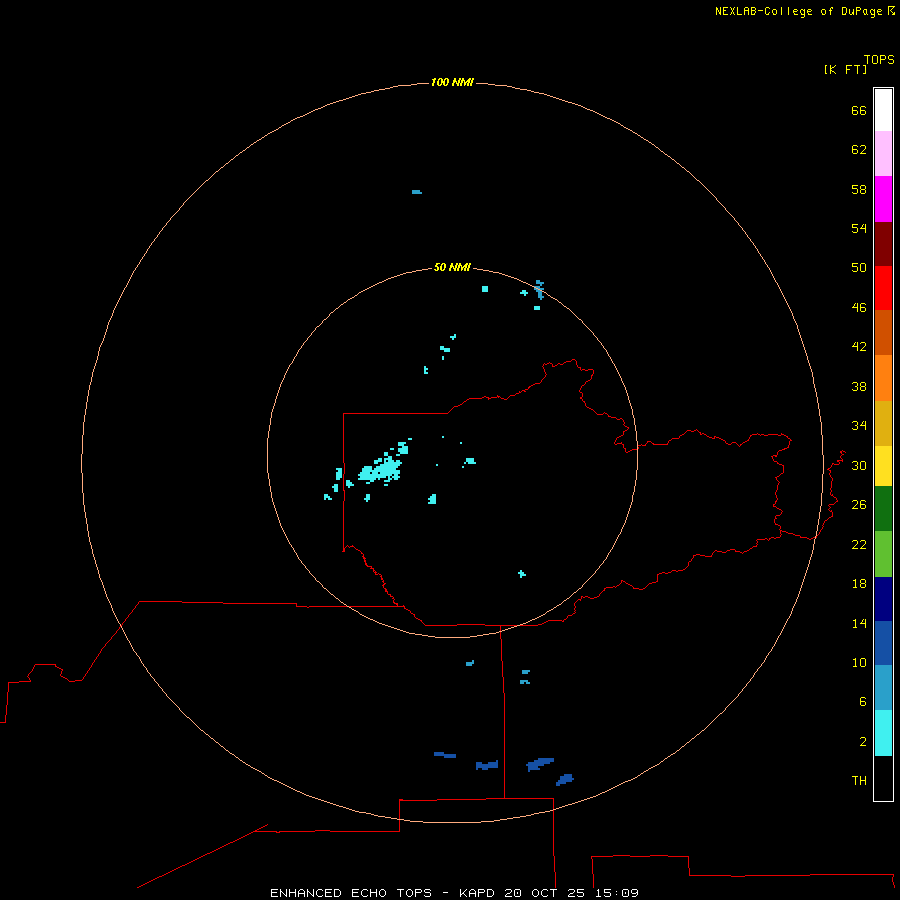Click the navy 22 kft legend swatch
Viewport: 900px width, 900px height.
[883, 599]
